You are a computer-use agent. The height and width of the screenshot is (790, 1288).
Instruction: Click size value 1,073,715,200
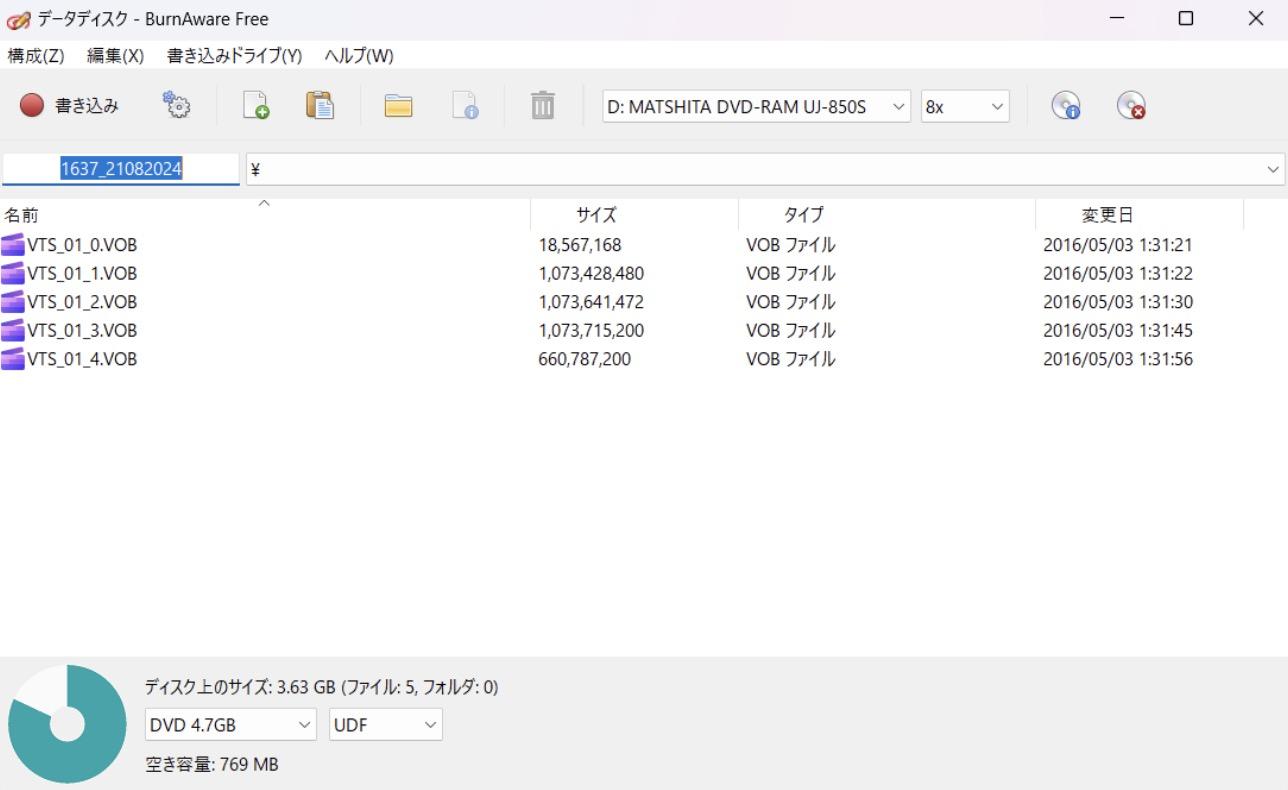click(591, 330)
